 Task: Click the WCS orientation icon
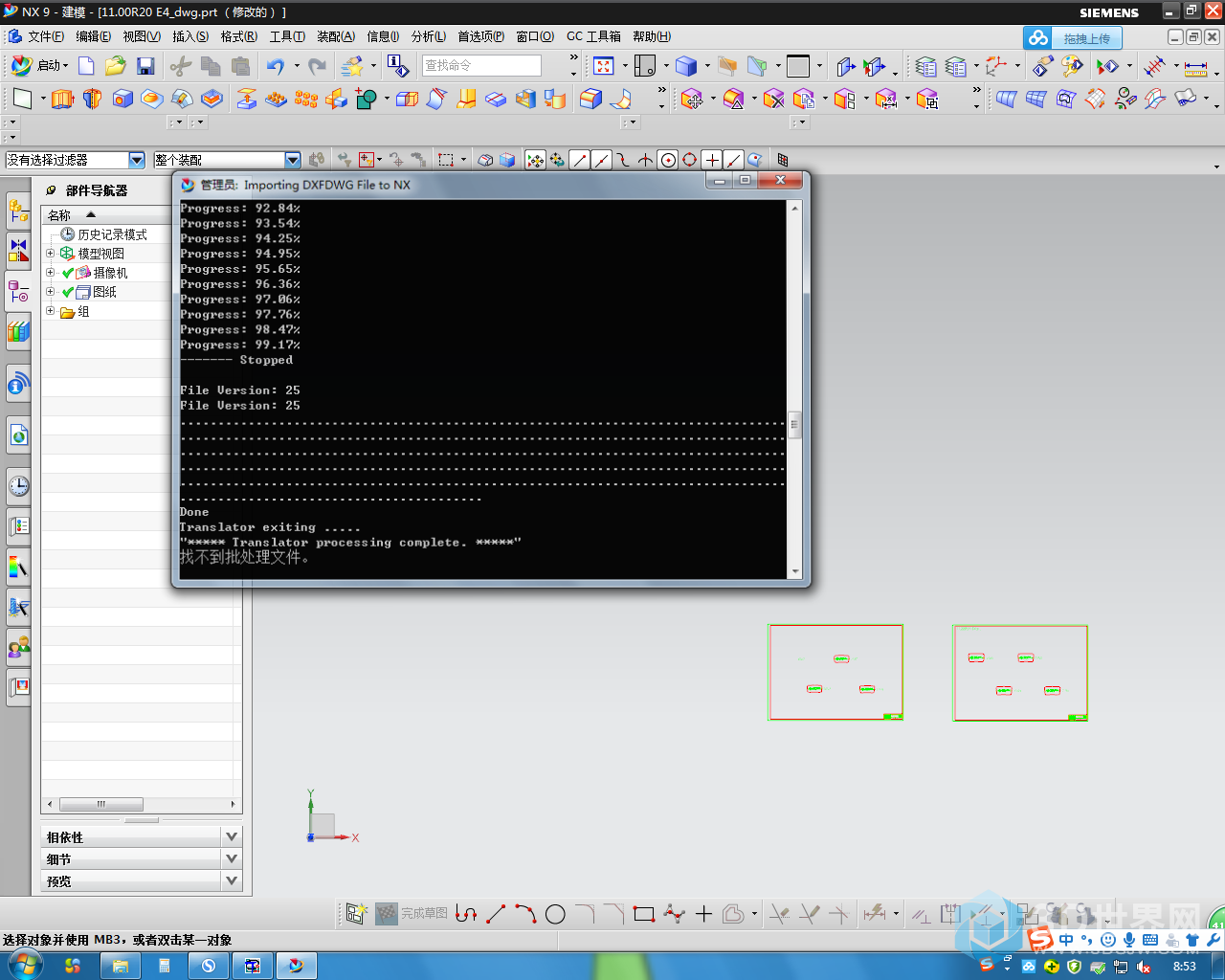[997, 66]
